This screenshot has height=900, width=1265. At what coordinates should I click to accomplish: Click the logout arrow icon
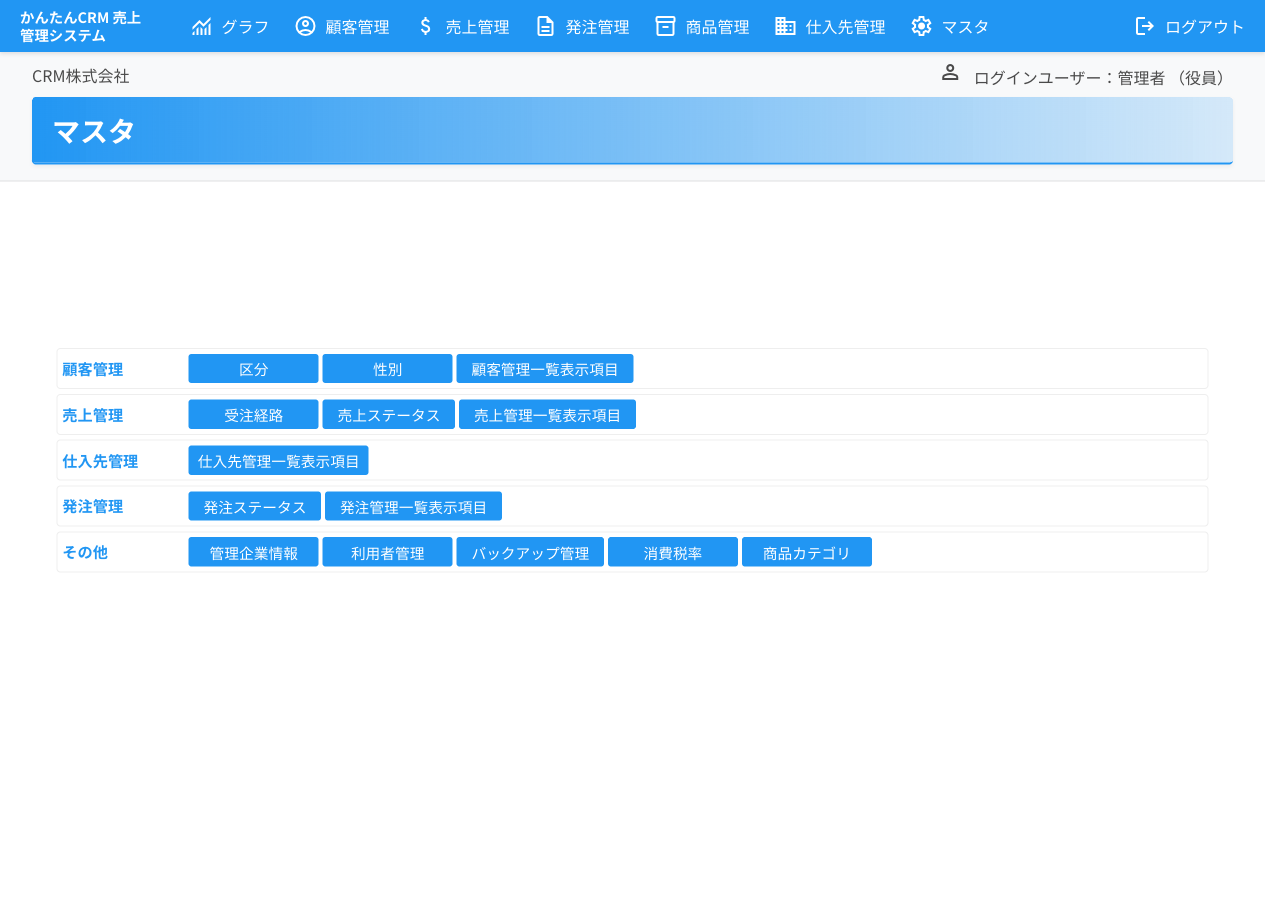1145,27
